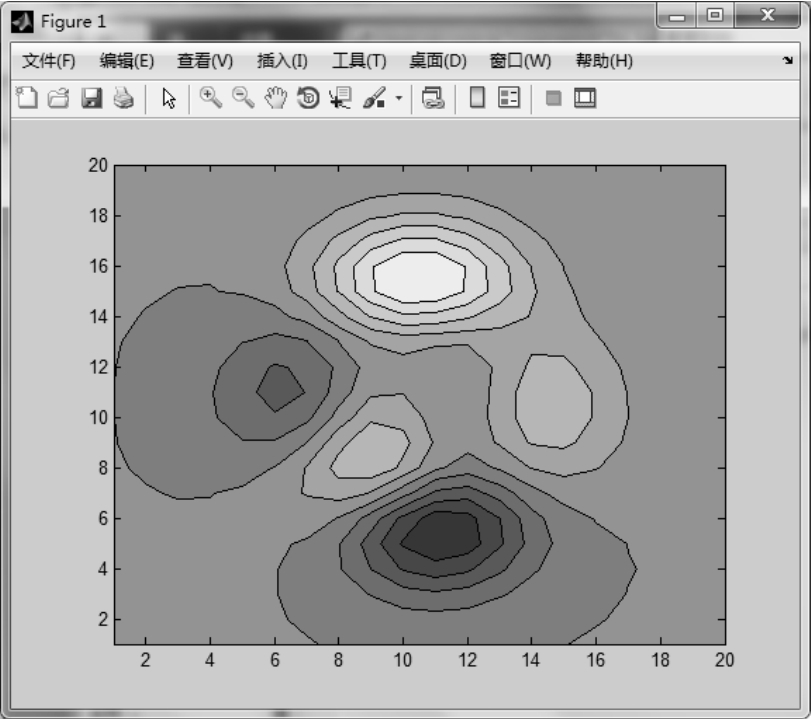Viewport: 811px width, 719px height.
Task: Click the brightest white contour peak region
Action: click(420, 277)
